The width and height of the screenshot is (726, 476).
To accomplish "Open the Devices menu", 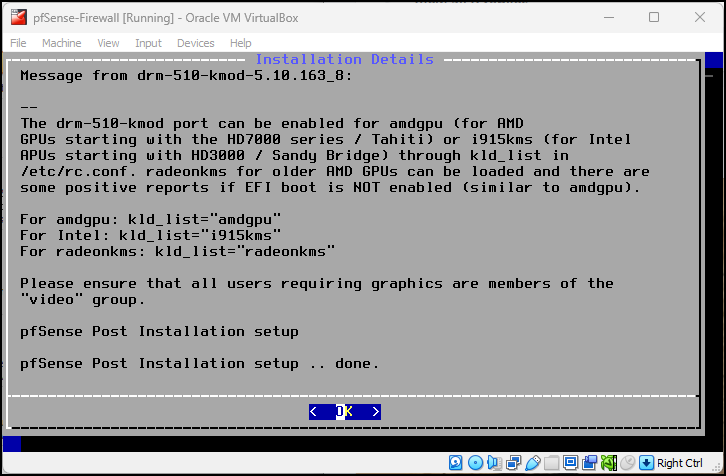I will click(195, 43).
